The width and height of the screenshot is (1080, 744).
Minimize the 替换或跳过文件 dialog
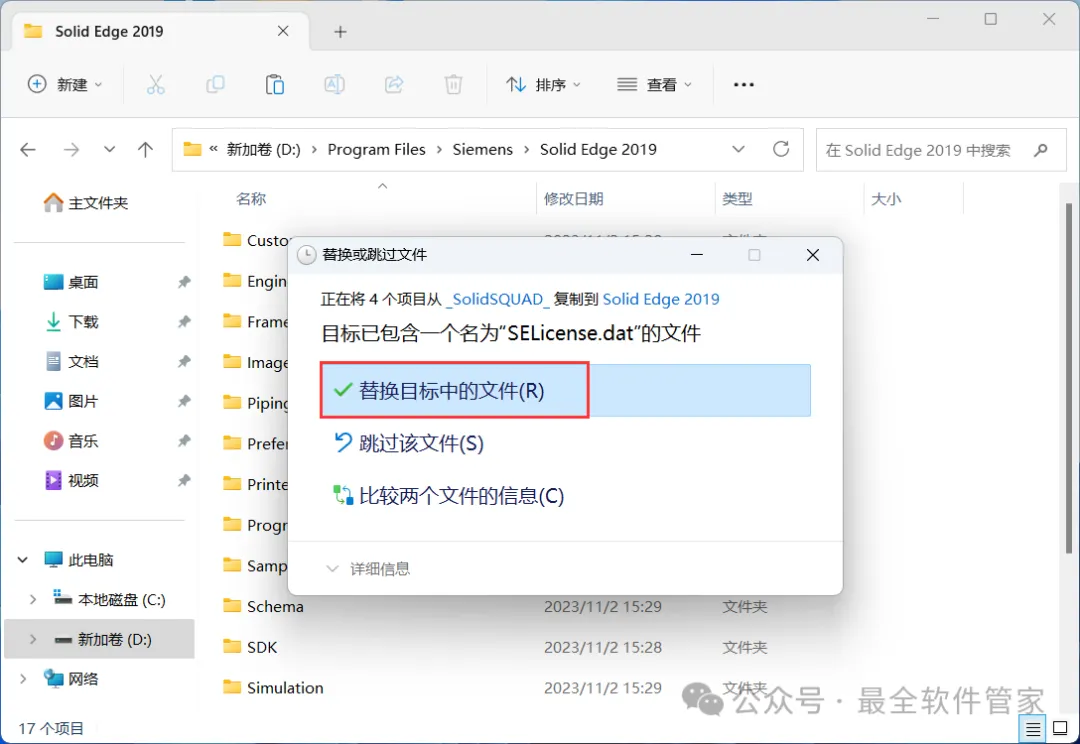click(x=697, y=255)
